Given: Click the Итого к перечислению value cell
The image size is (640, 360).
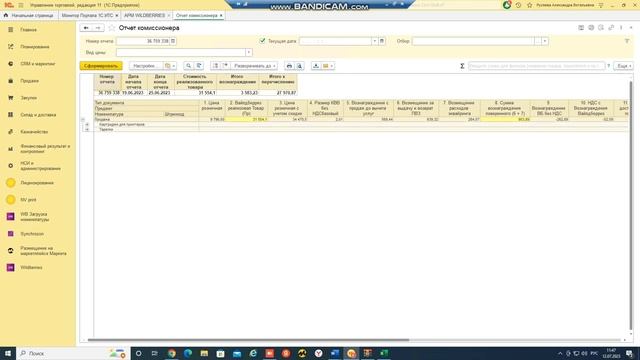Looking at the screenshot, I should [278, 93].
